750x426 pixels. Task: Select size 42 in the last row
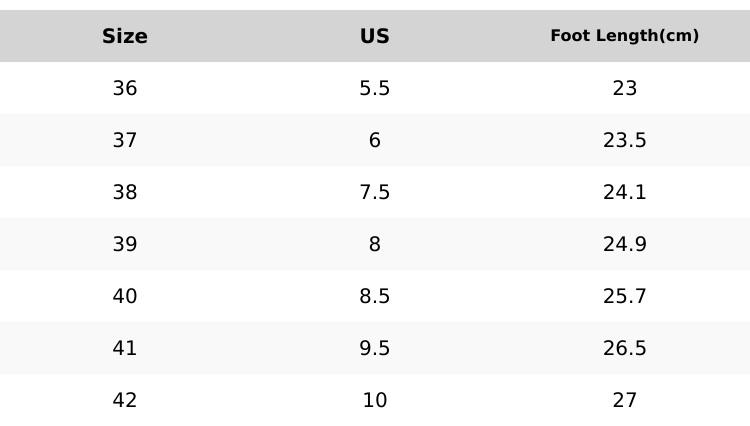tap(125, 400)
